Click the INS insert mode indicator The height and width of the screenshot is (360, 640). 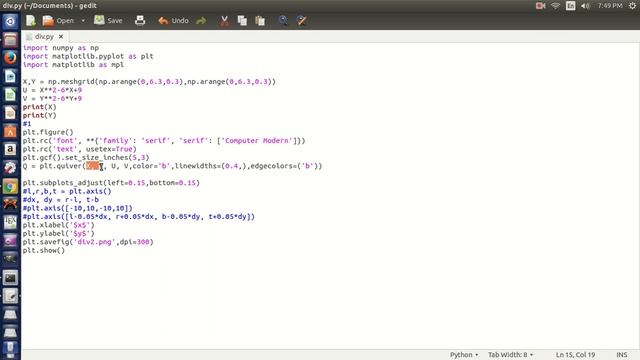point(622,355)
